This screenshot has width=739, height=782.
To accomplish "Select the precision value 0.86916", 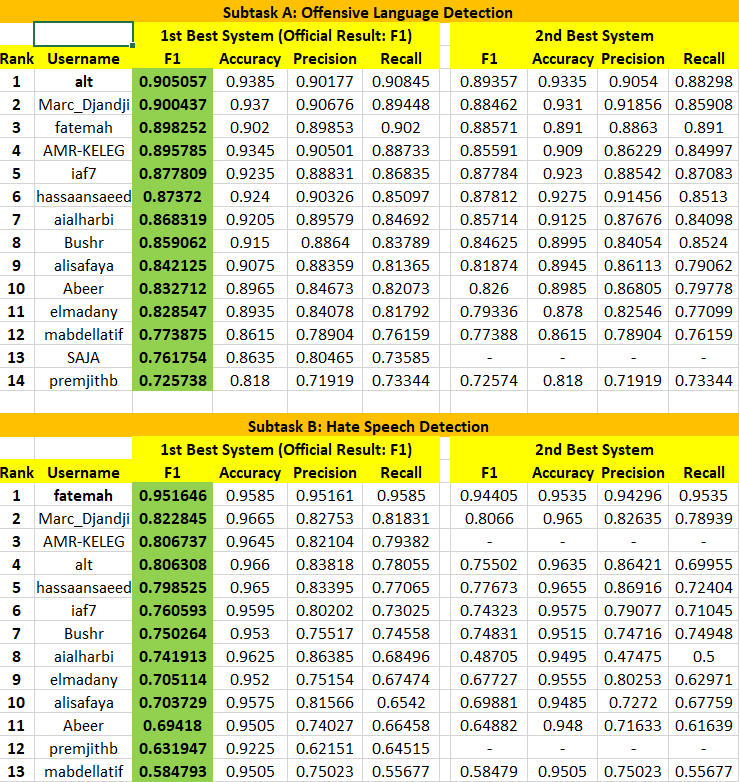I will point(632,587).
